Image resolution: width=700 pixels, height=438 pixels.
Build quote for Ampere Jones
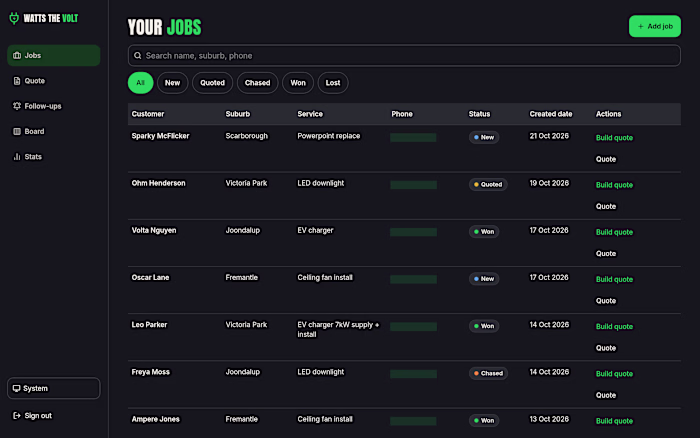pyautogui.click(x=614, y=421)
